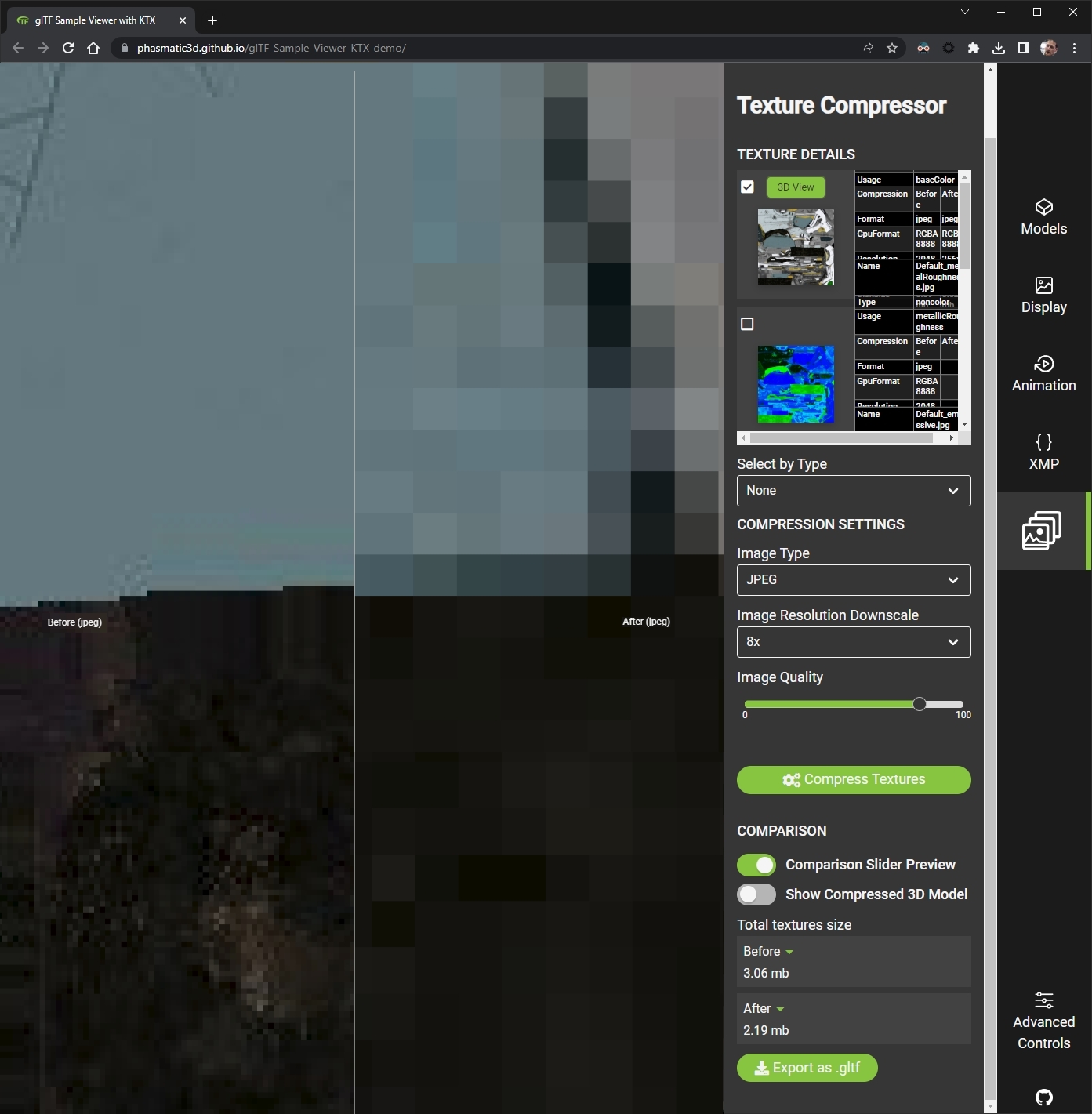Disable Comparison Slider Preview

click(x=756, y=865)
